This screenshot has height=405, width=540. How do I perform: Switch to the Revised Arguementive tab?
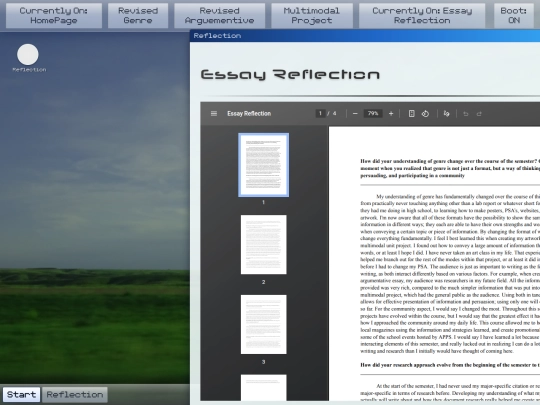tap(219, 15)
